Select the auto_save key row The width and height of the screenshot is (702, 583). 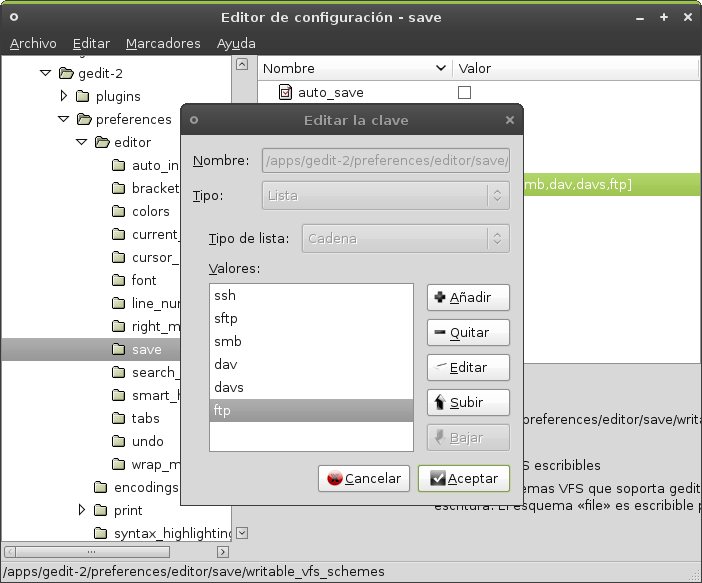(479, 93)
